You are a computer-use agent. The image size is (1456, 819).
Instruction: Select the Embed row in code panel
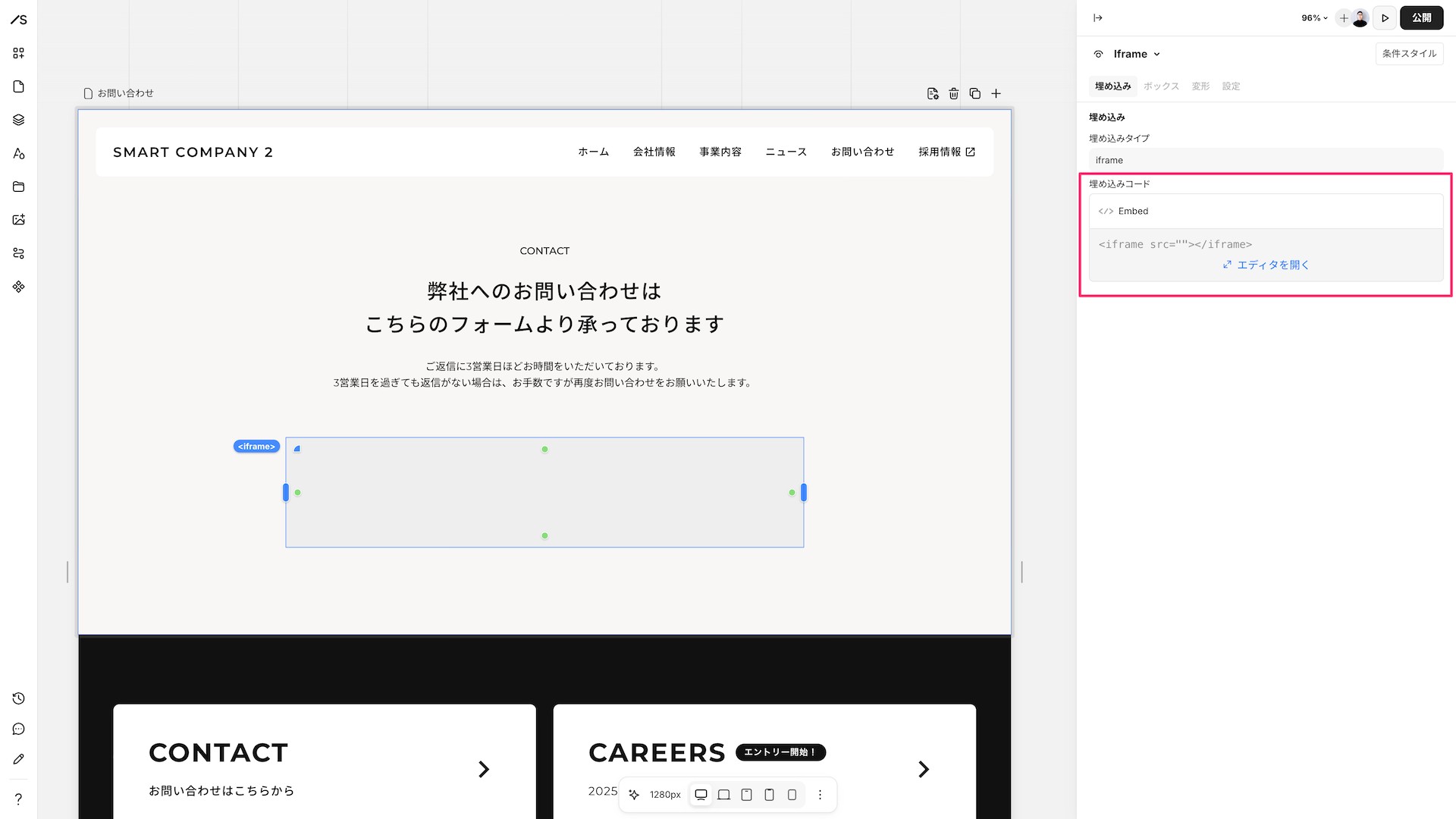coord(1266,211)
